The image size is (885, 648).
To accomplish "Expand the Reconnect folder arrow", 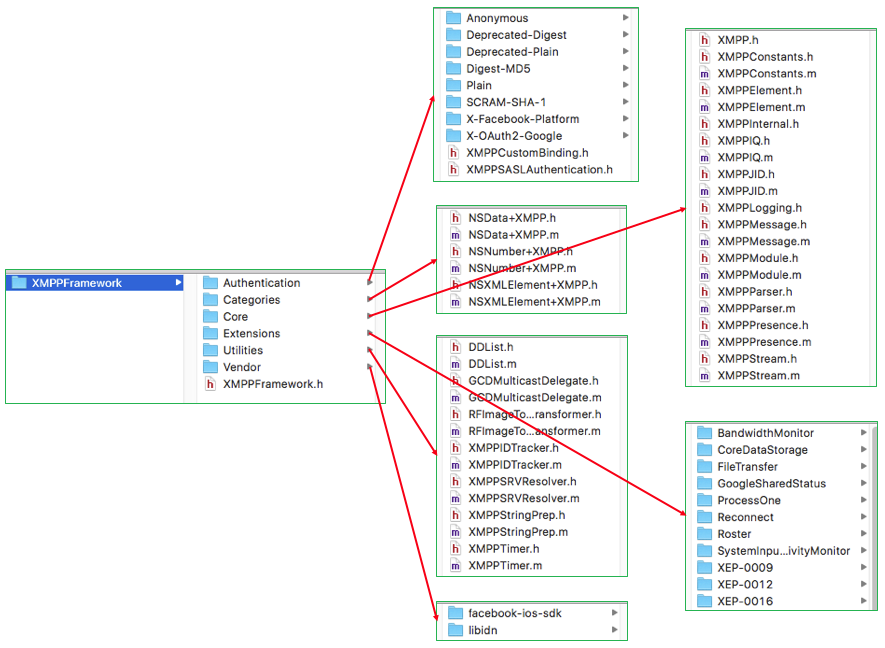I will point(864,516).
